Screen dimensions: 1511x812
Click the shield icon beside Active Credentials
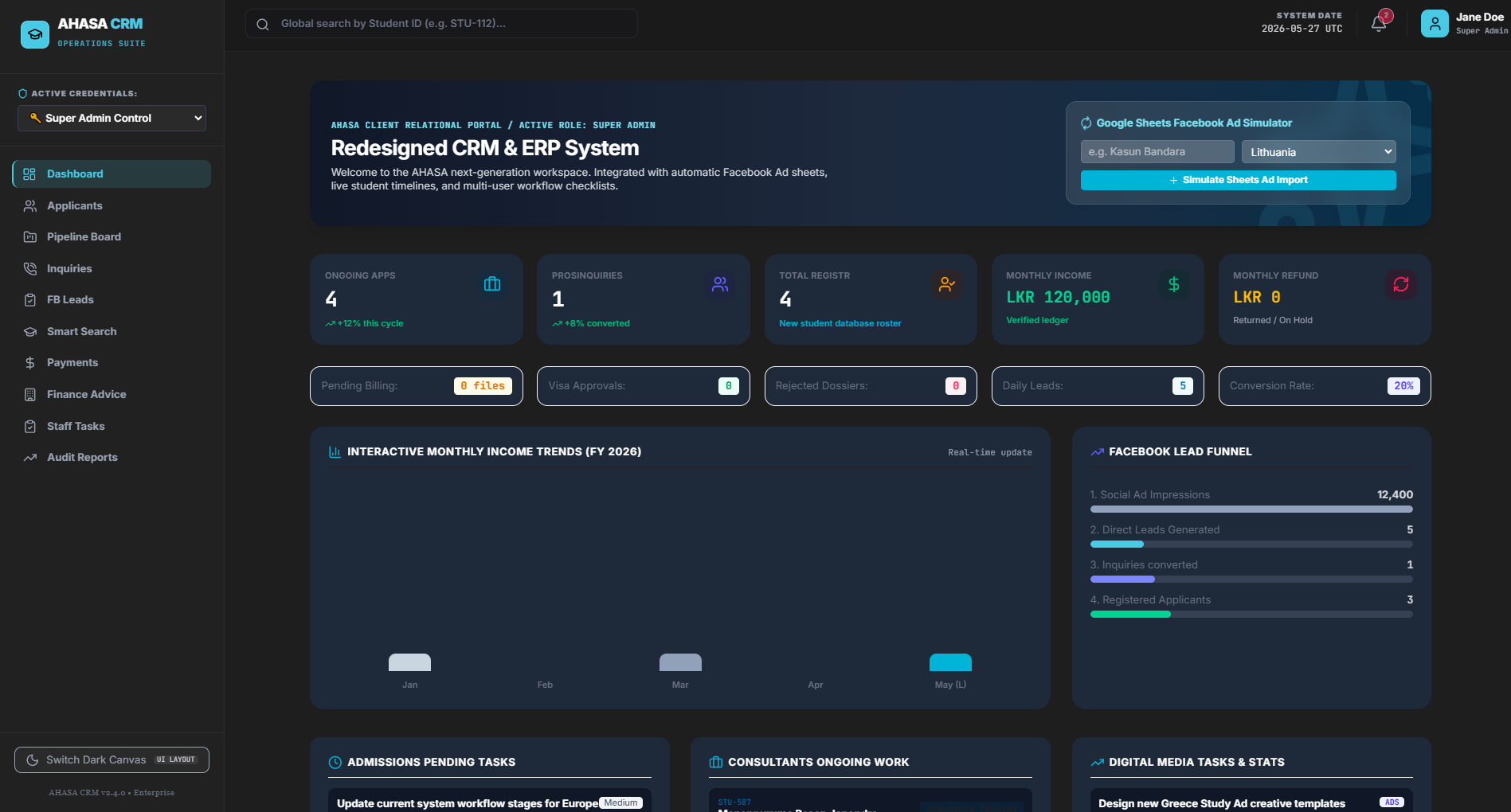[23, 93]
